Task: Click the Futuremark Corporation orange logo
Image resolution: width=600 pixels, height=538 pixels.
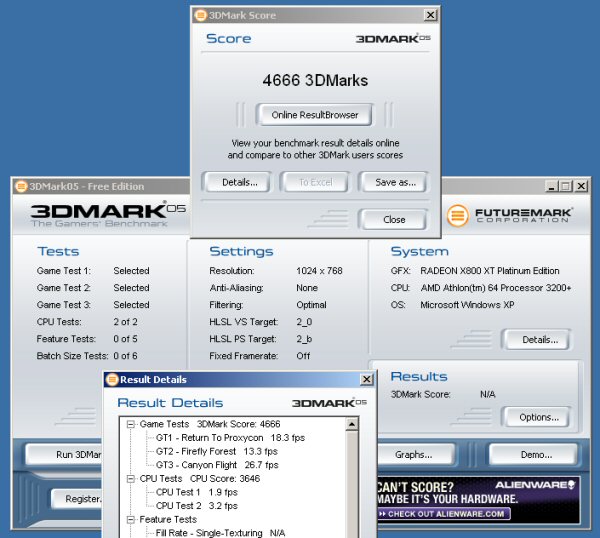Action: click(458, 215)
